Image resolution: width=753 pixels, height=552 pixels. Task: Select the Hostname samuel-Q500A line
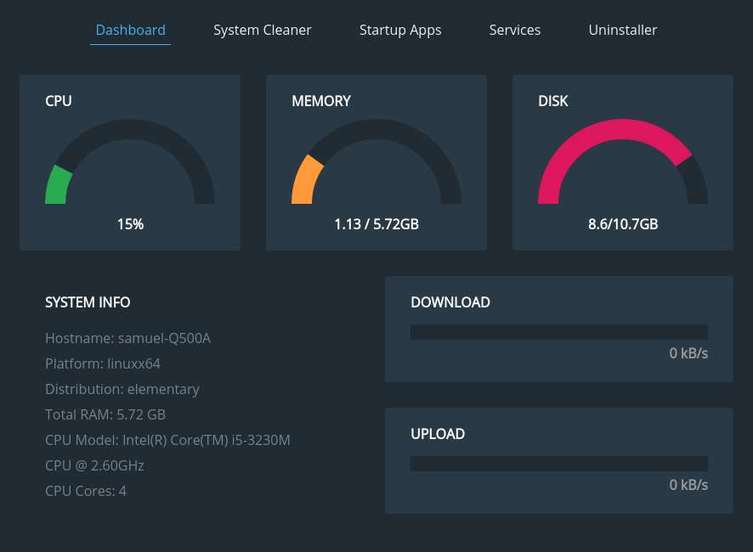pyautogui.click(x=128, y=338)
